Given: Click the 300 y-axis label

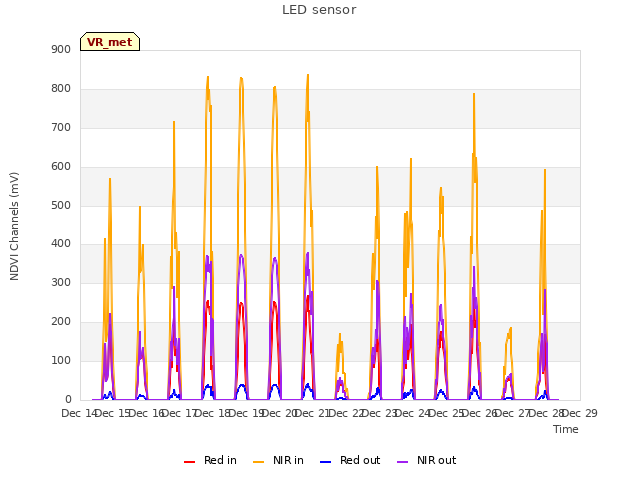Looking at the screenshot, I should pos(61,282).
